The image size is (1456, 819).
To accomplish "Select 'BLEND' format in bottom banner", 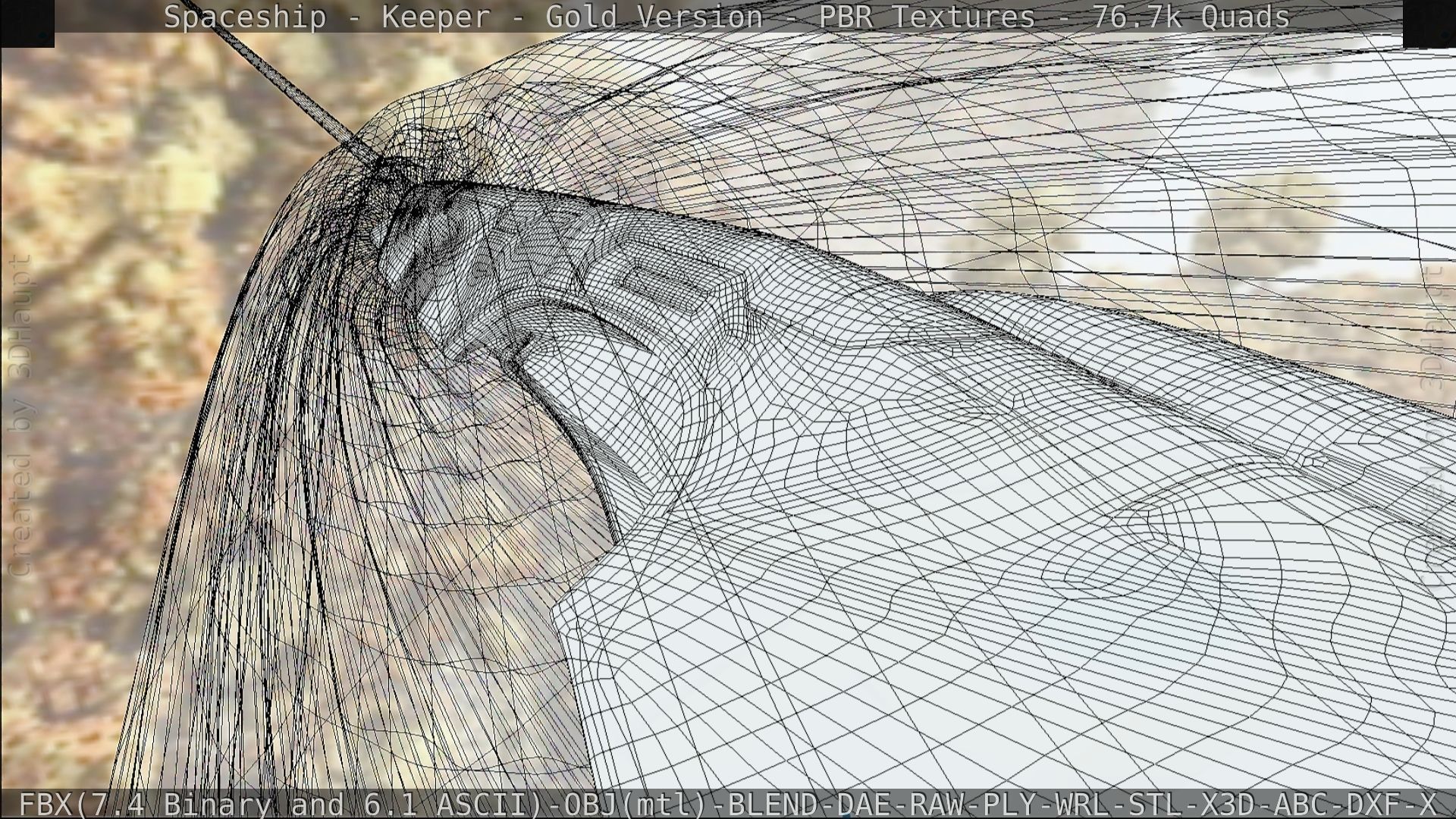I will coord(773,804).
